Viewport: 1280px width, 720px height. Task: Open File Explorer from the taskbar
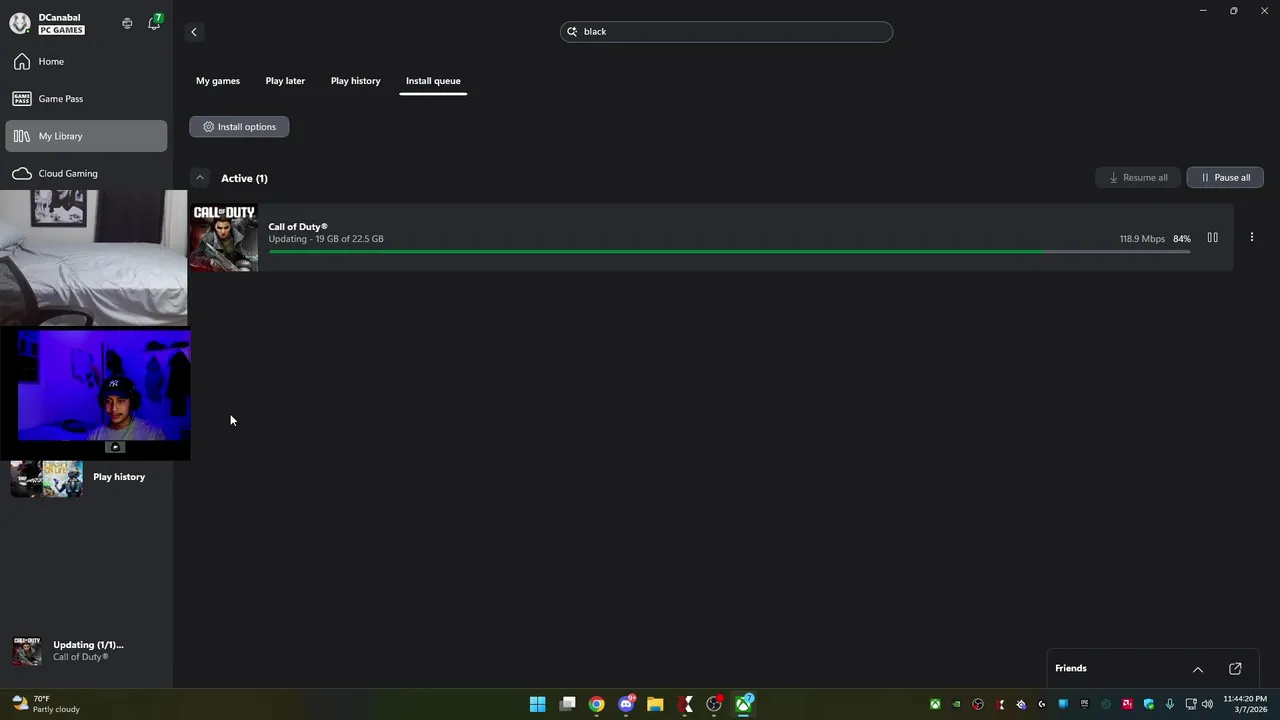[x=655, y=704]
